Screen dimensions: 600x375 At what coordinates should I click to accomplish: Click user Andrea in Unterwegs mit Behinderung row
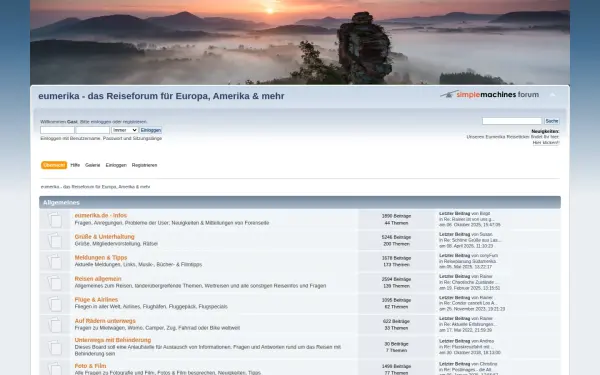487,341
